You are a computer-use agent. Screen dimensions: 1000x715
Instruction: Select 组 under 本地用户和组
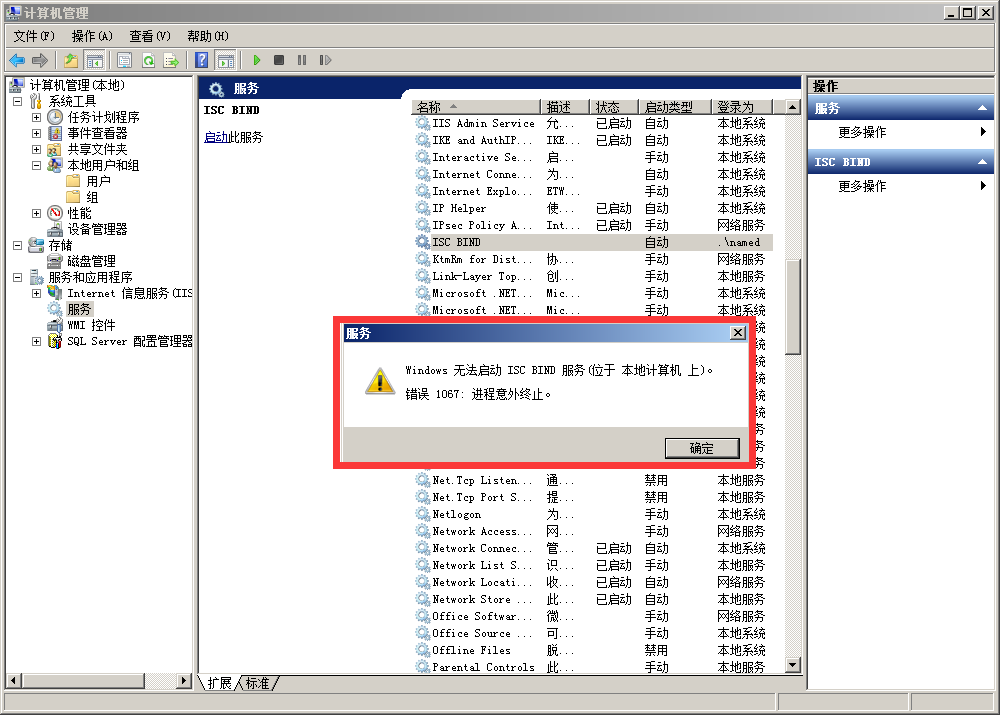coord(92,197)
